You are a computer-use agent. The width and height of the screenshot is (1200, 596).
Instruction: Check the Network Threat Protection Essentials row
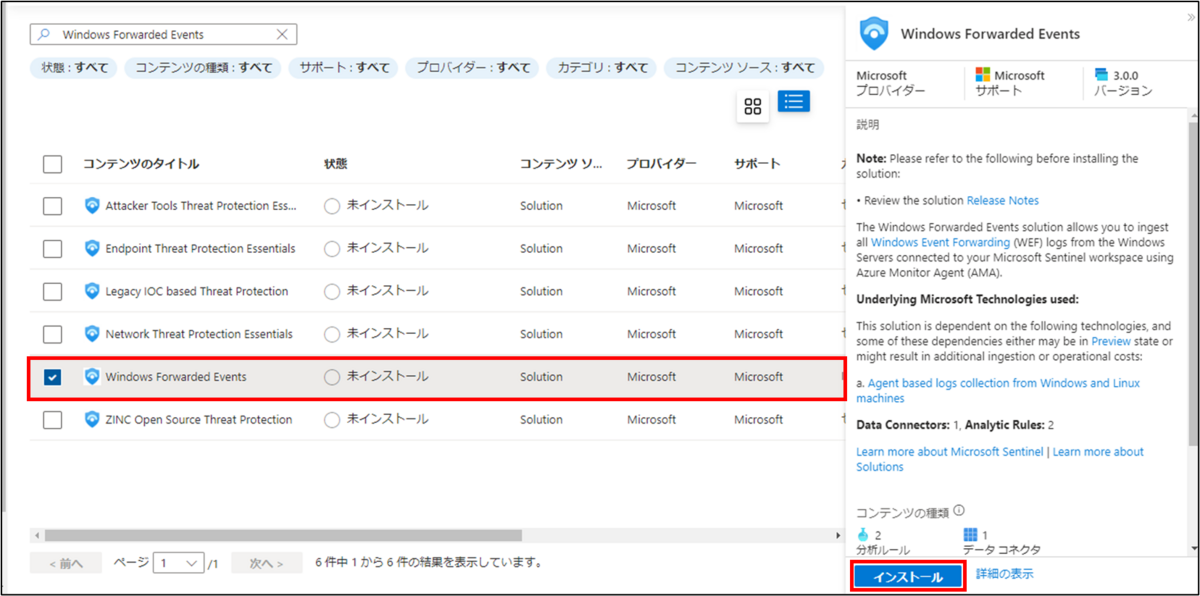point(53,334)
